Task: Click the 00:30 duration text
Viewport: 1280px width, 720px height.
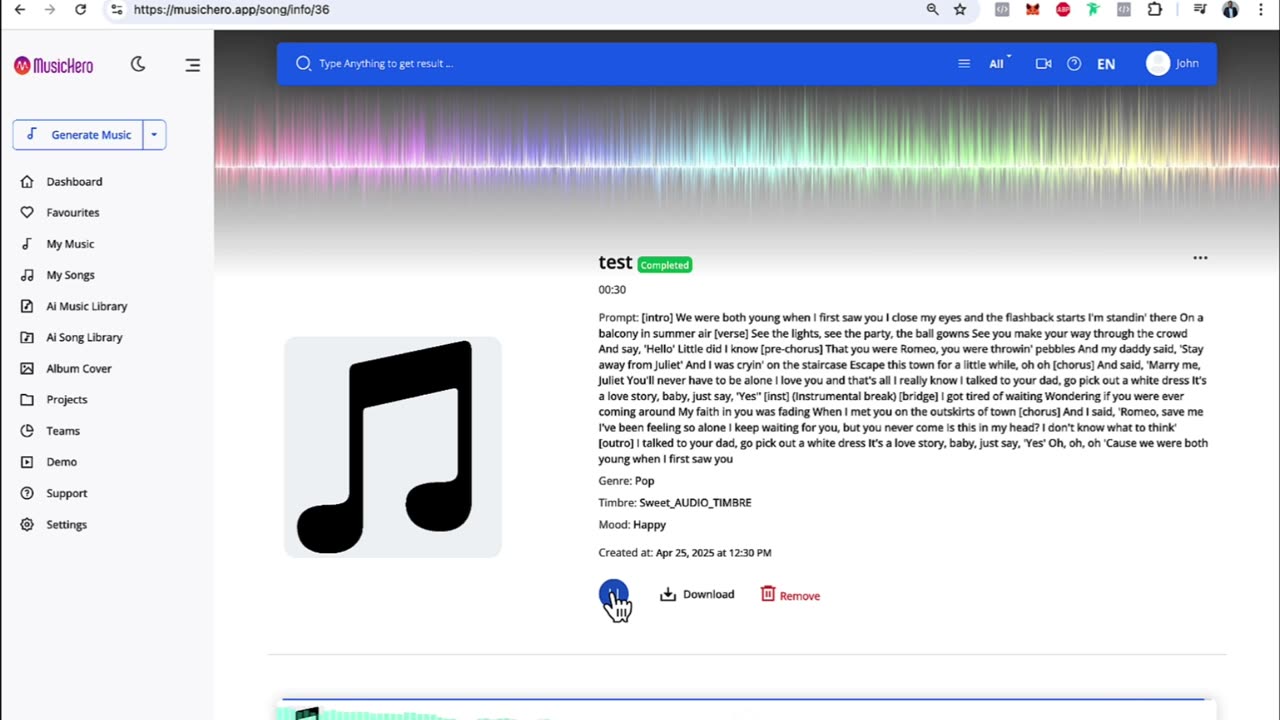Action: 612,290
